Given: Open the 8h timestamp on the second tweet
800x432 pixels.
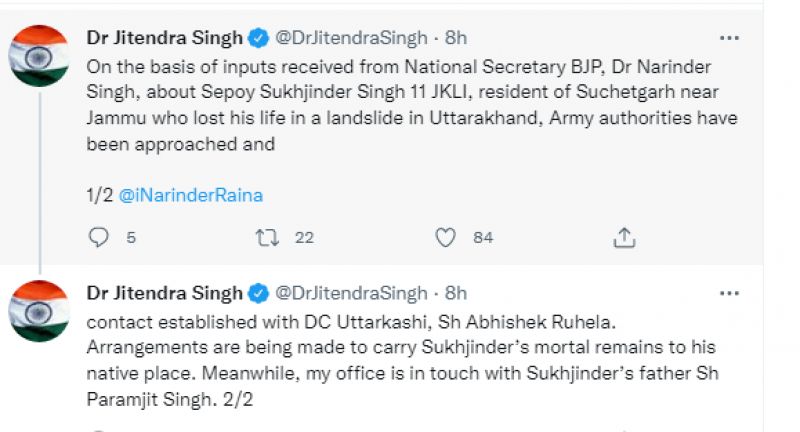Looking at the screenshot, I should 456,293.
